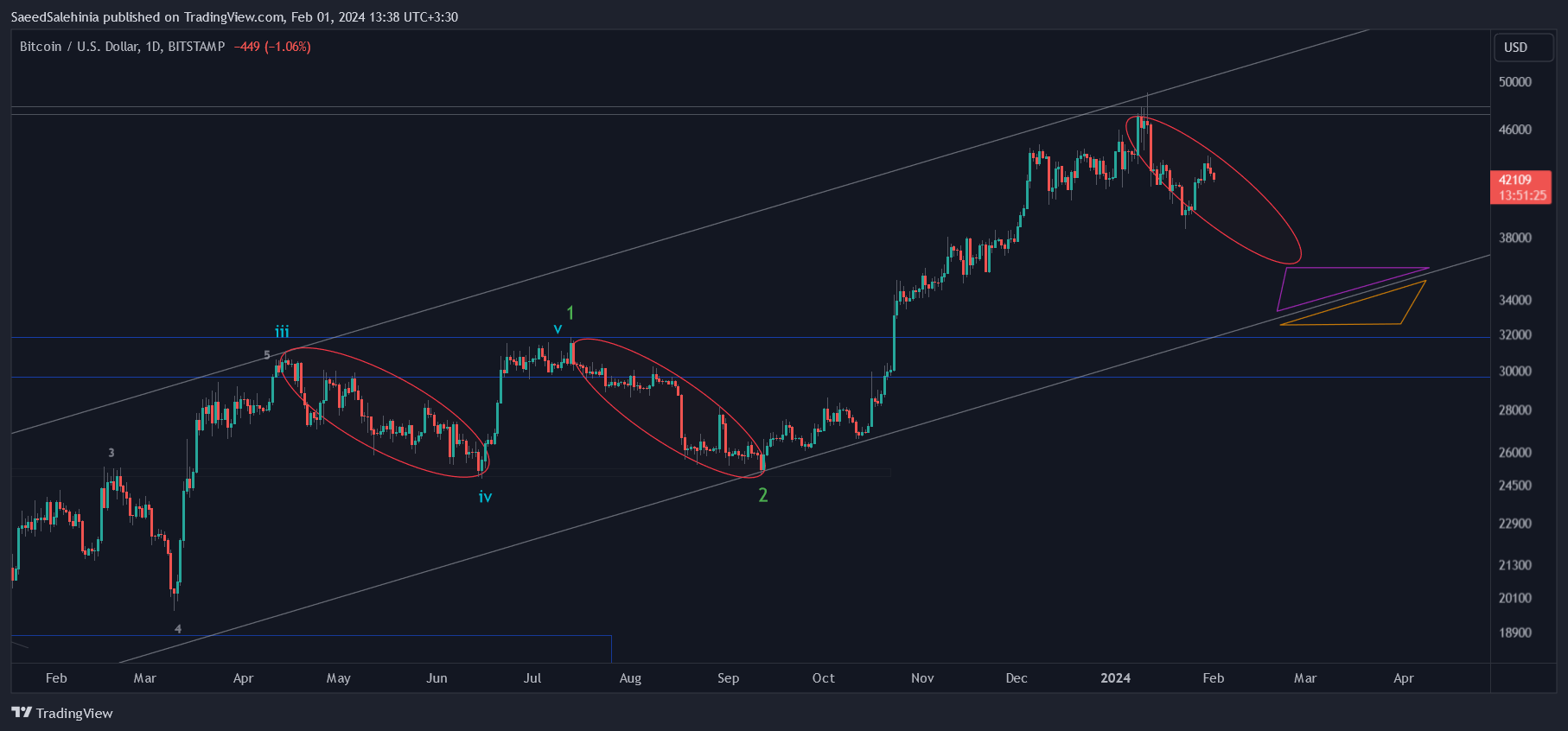Viewport: 1568px width, 731px height.
Task: Click the 34000 price axis label
Action: point(1514,301)
